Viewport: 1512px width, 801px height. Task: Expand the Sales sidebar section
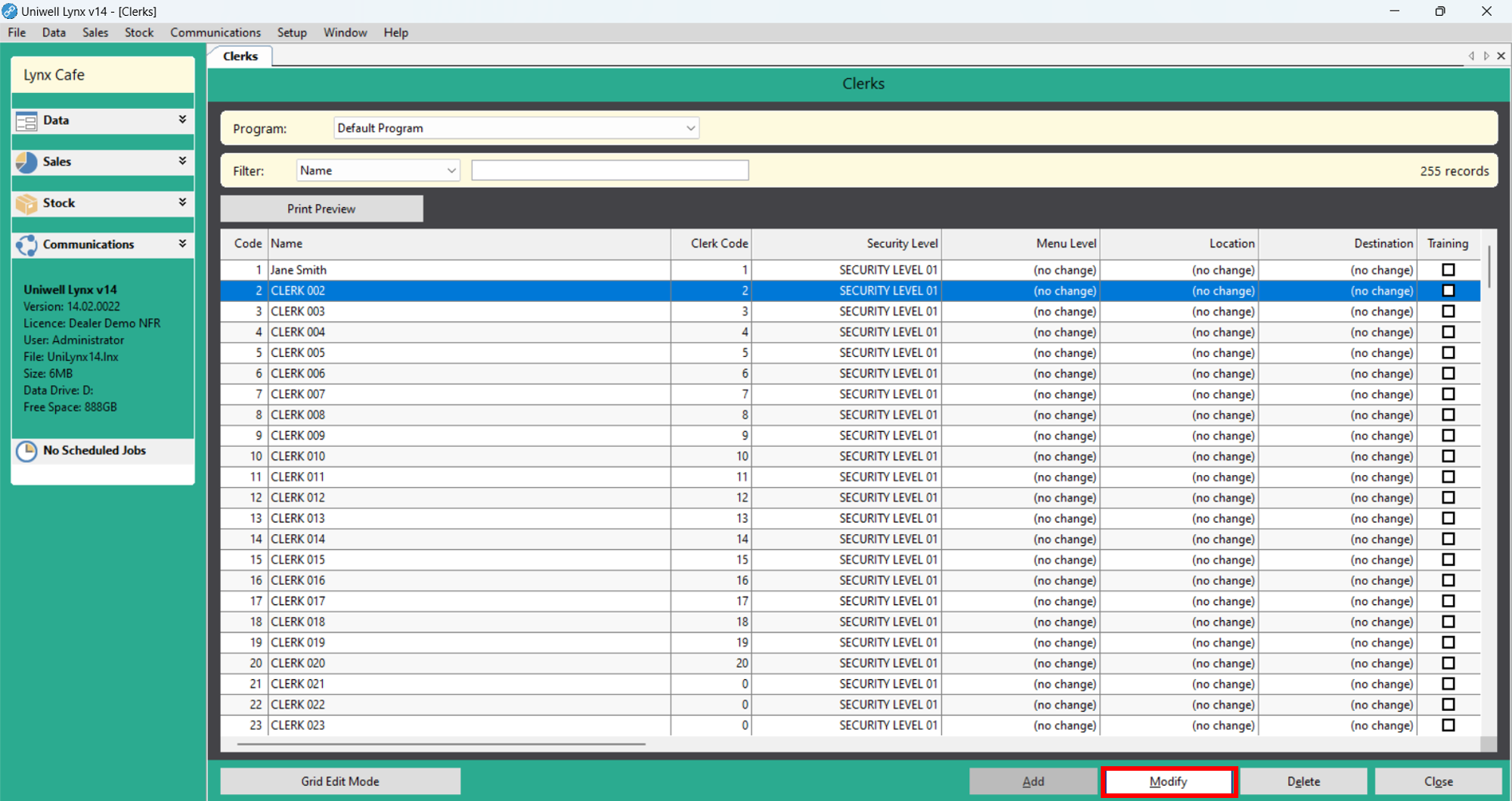pos(182,161)
